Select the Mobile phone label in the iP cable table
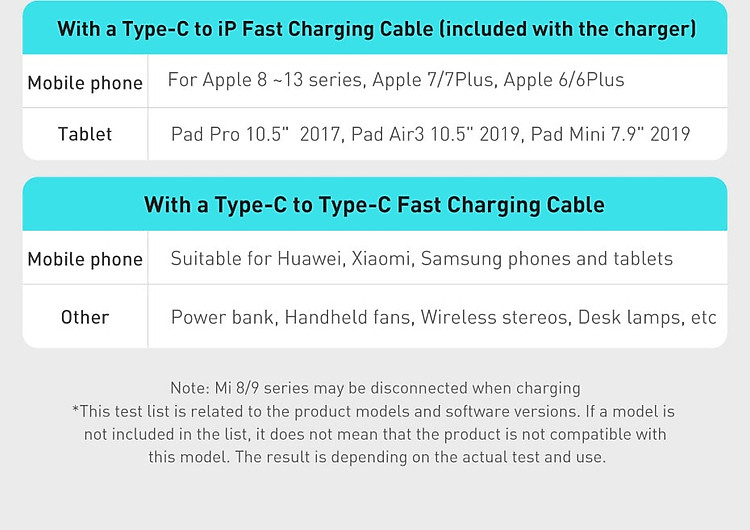This screenshot has height=530, width=750. tap(85, 83)
